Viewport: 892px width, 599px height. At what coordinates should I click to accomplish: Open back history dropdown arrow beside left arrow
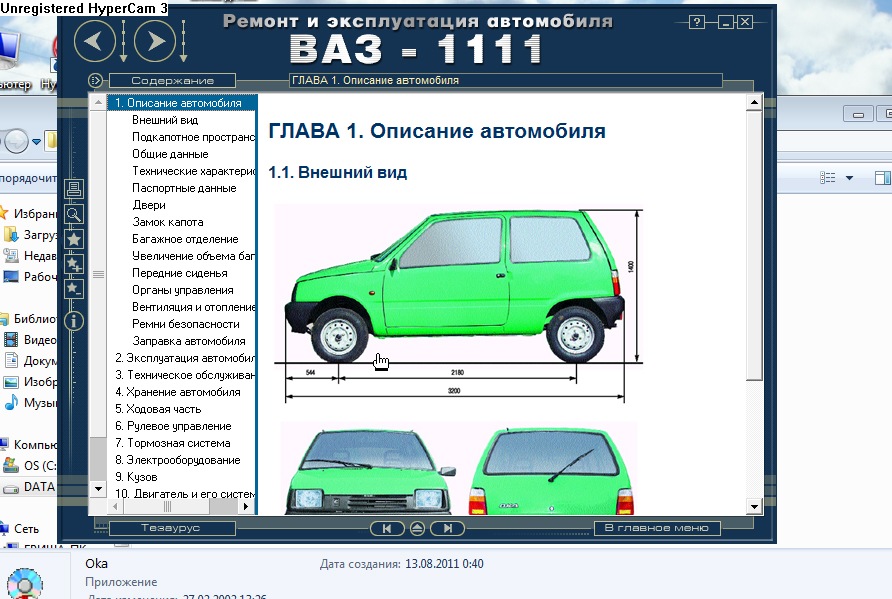(123, 41)
